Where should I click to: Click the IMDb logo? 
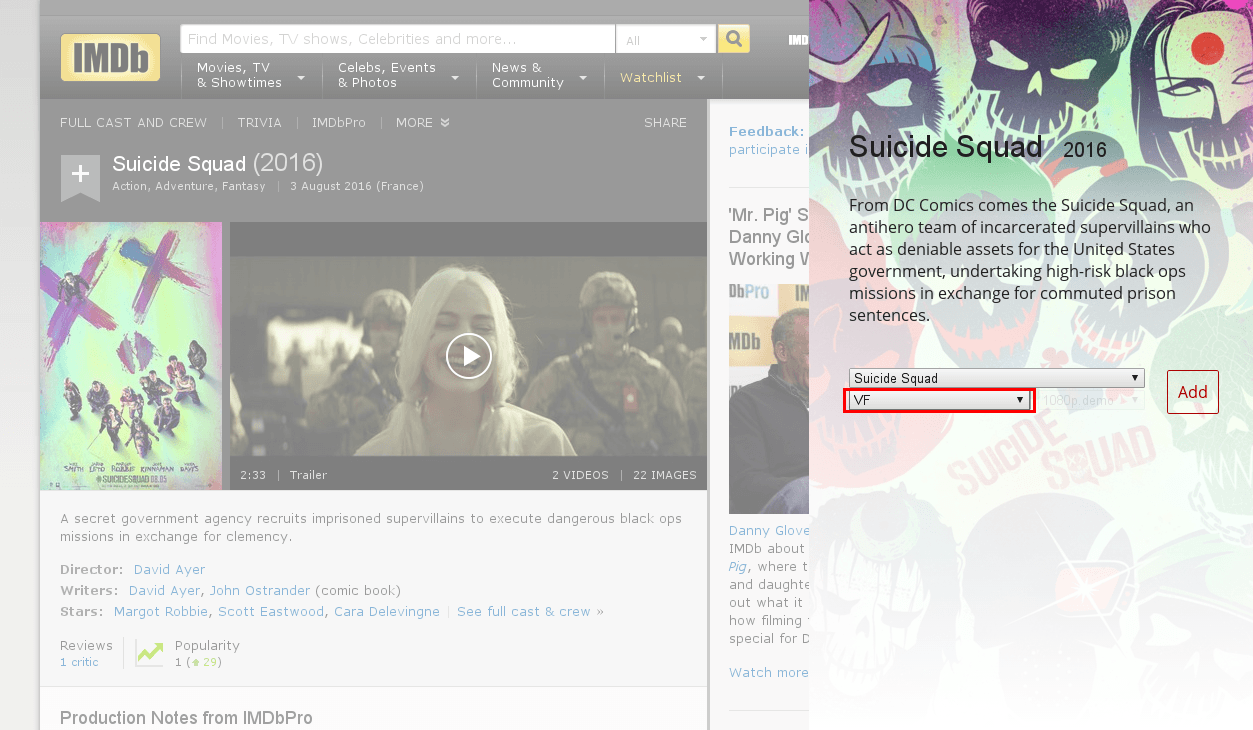(x=110, y=57)
